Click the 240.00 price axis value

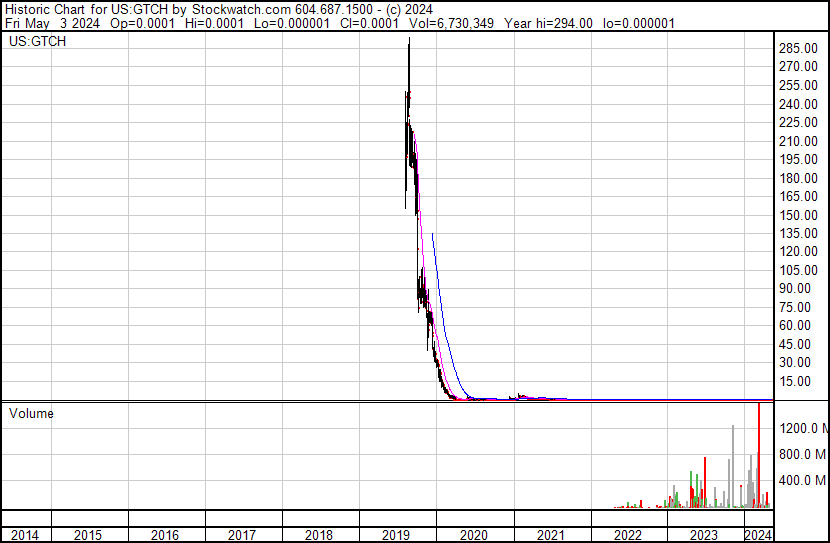[798, 104]
